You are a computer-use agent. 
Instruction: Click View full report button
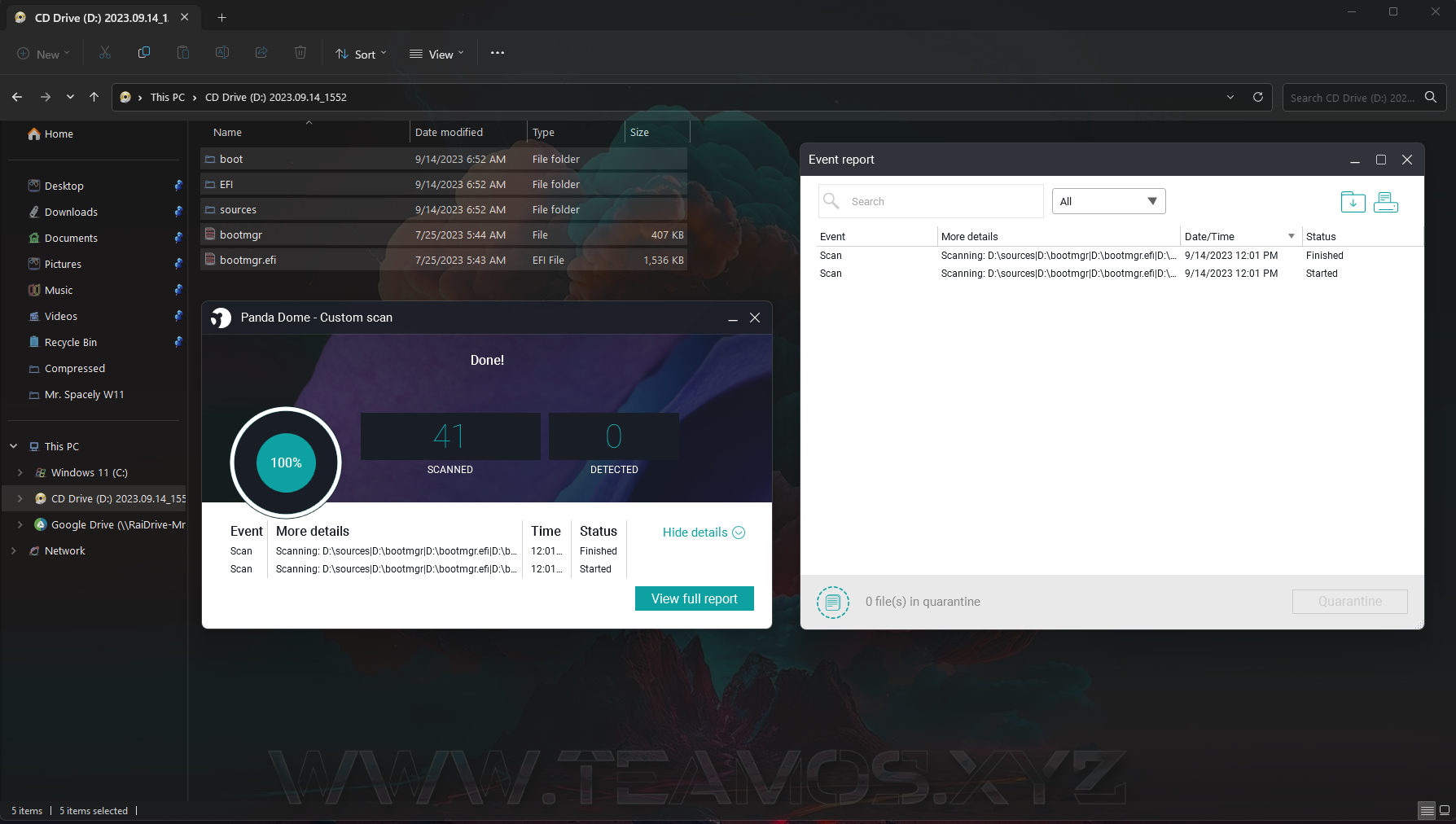695,598
